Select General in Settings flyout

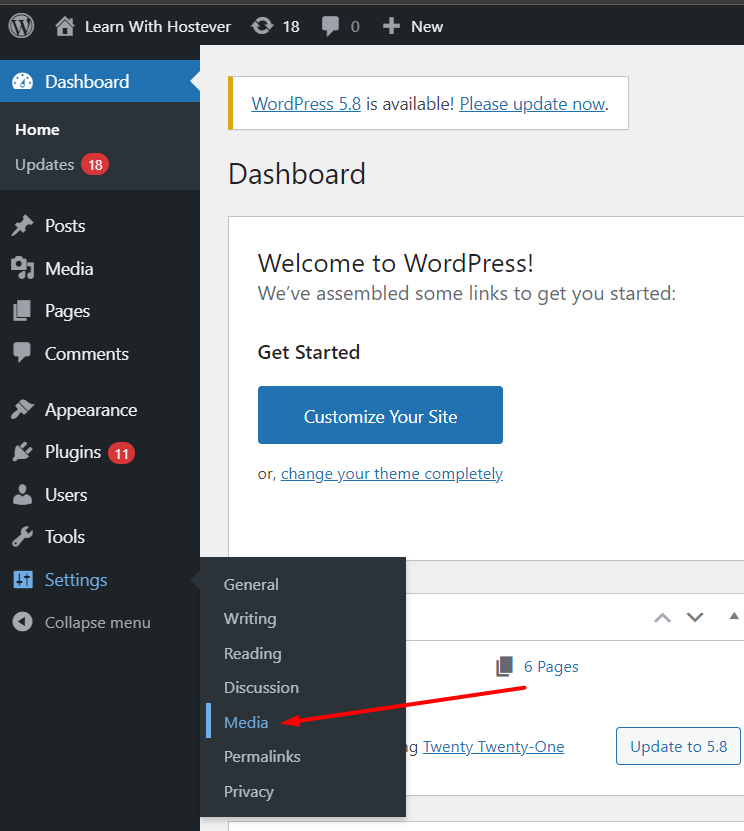coord(251,585)
